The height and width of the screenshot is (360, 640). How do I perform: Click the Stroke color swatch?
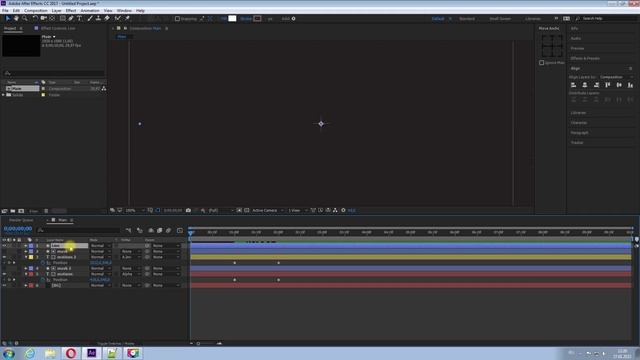click(x=258, y=18)
